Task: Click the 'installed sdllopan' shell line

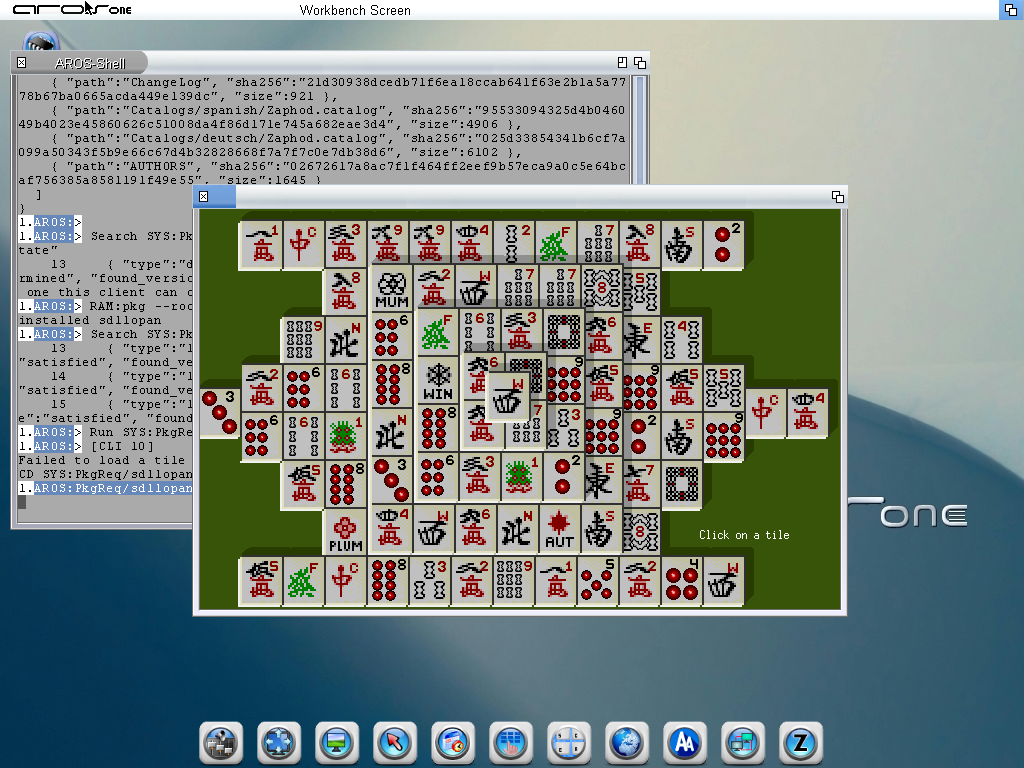Action: [89, 320]
